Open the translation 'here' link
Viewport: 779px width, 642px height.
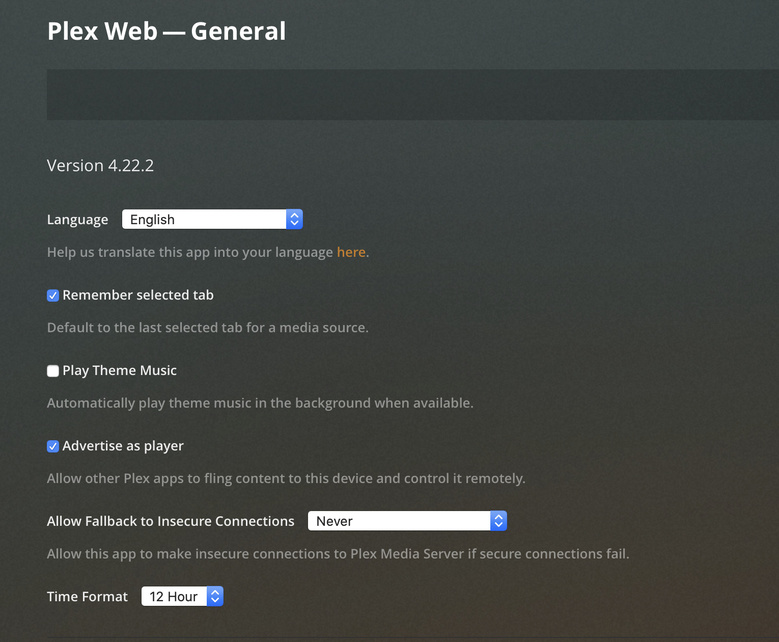point(351,253)
